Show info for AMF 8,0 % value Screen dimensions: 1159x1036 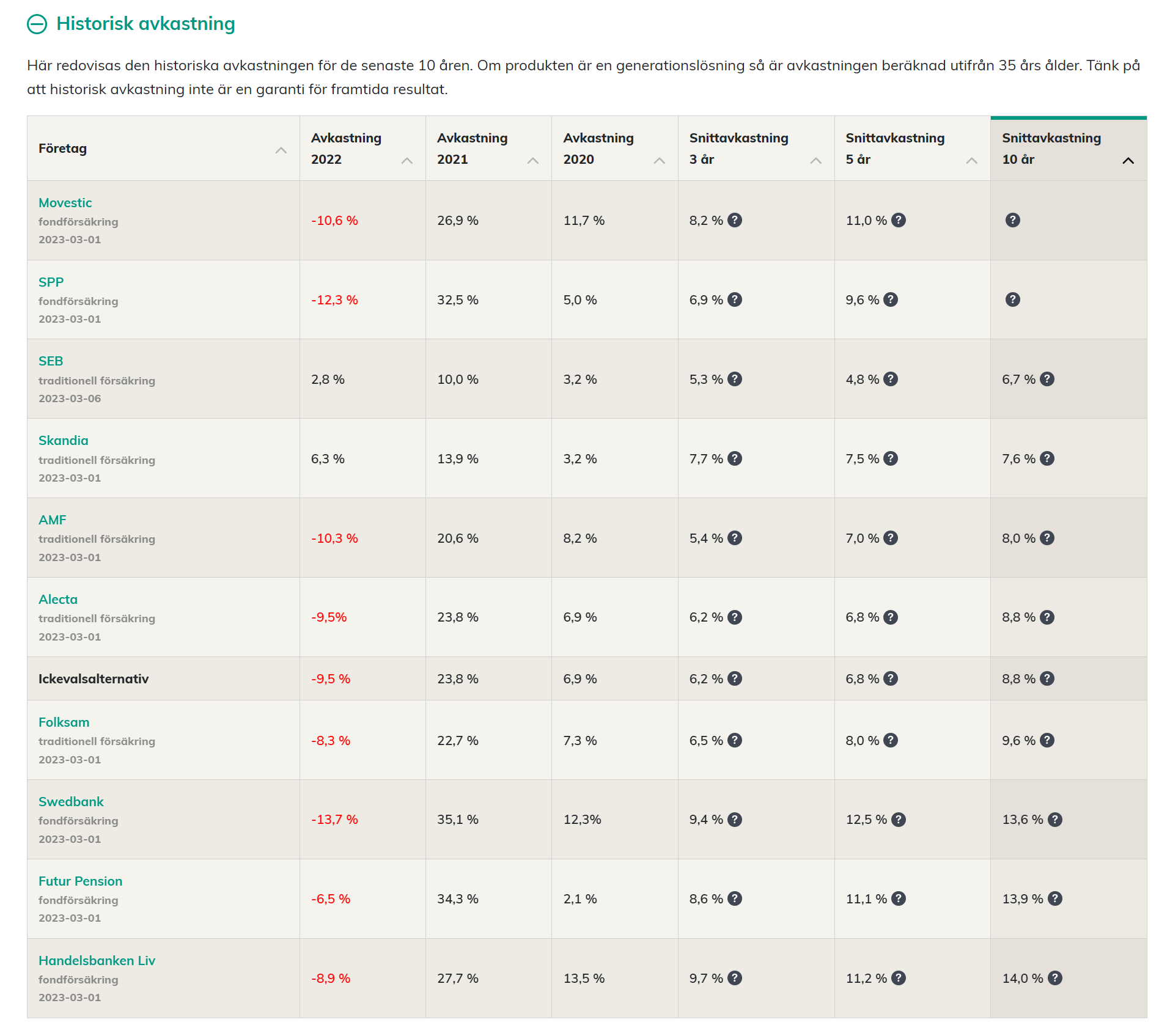[x=1047, y=538]
